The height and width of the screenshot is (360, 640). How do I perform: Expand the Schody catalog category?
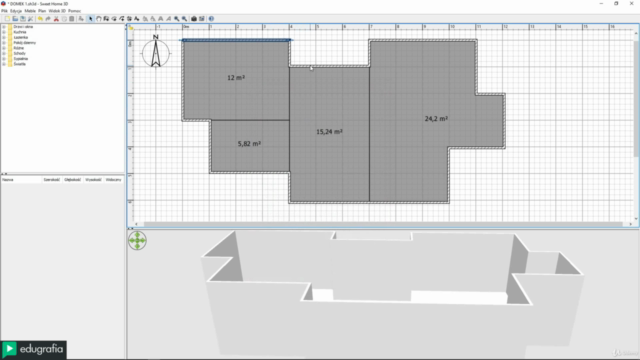point(4,53)
